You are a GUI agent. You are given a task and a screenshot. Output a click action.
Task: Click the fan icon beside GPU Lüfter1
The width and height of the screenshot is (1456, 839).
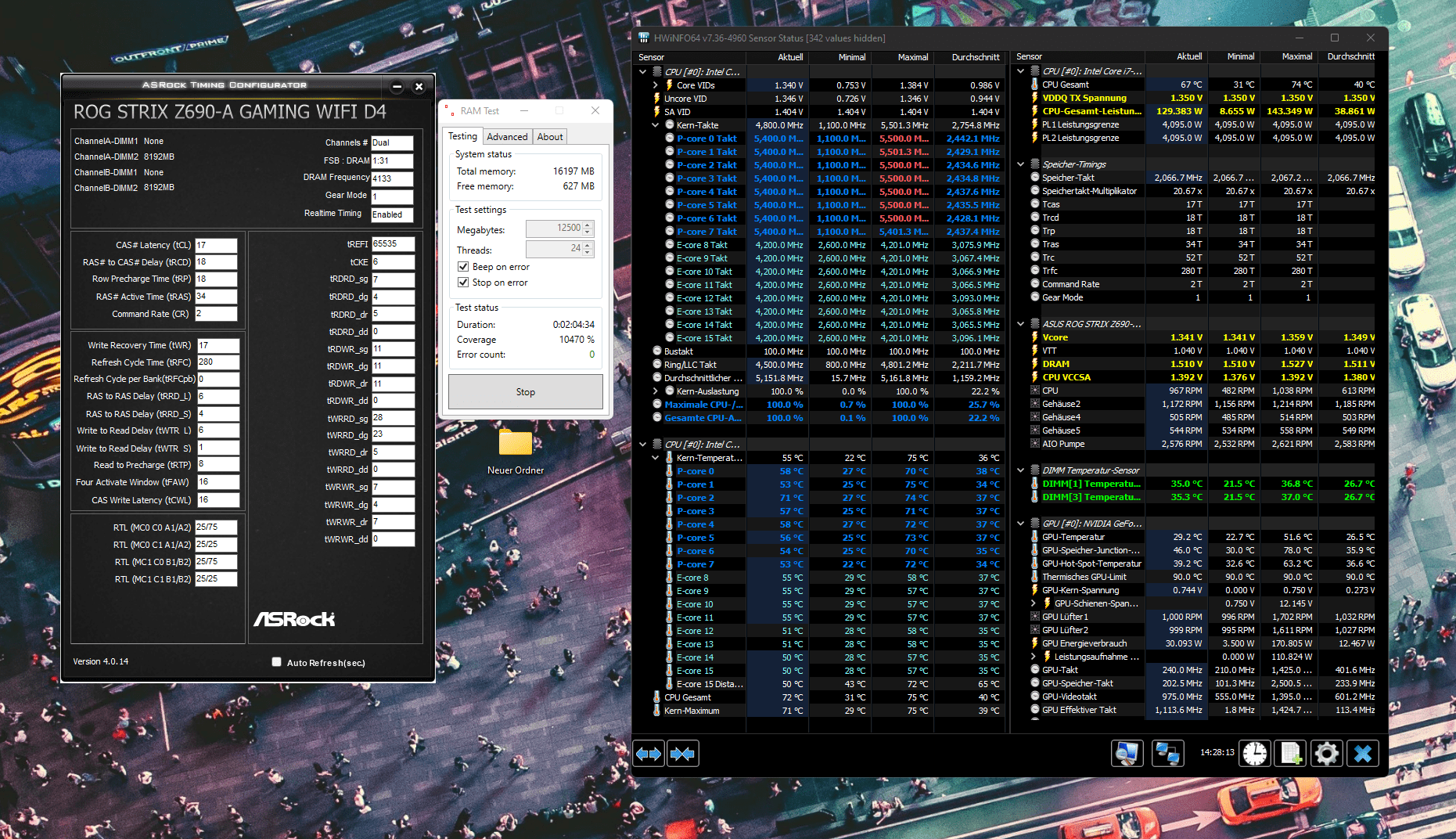1035,617
